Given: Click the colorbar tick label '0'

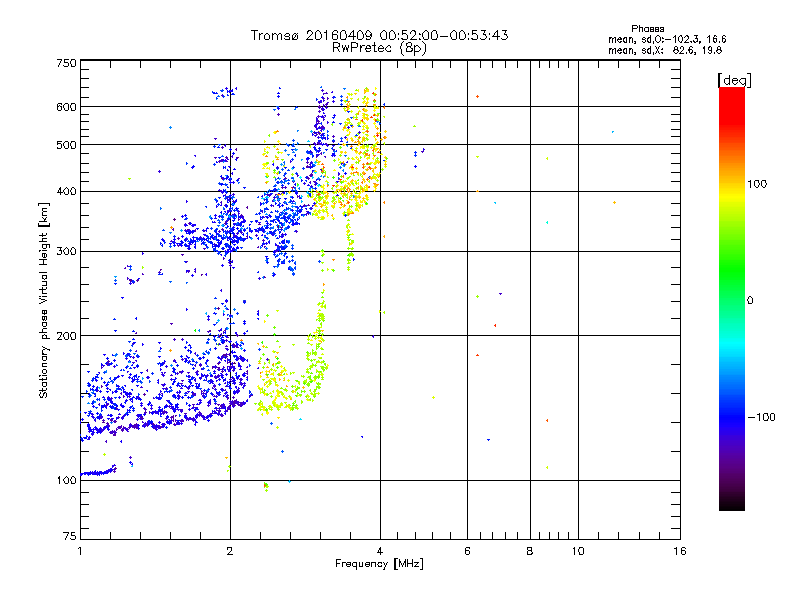Looking at the screenshot, I should (749, 301).
